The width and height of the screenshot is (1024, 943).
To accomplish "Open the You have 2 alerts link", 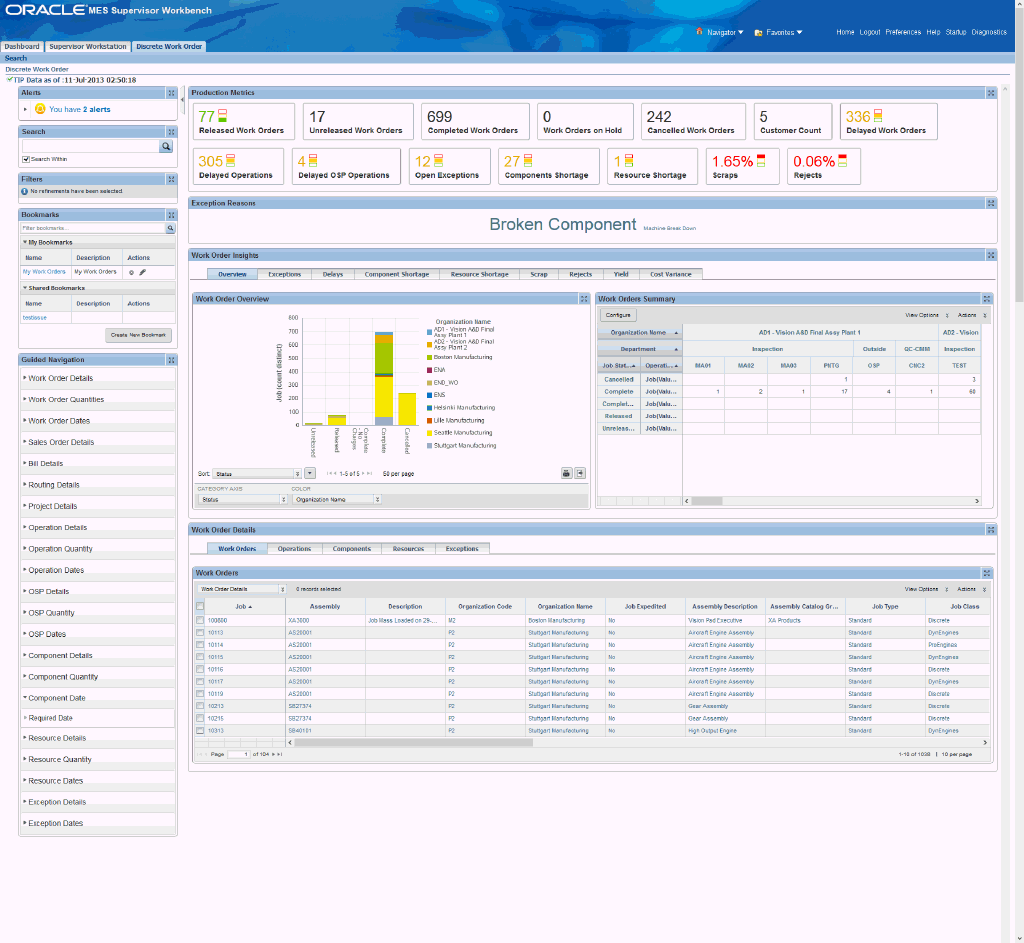I will click(80, 109).
